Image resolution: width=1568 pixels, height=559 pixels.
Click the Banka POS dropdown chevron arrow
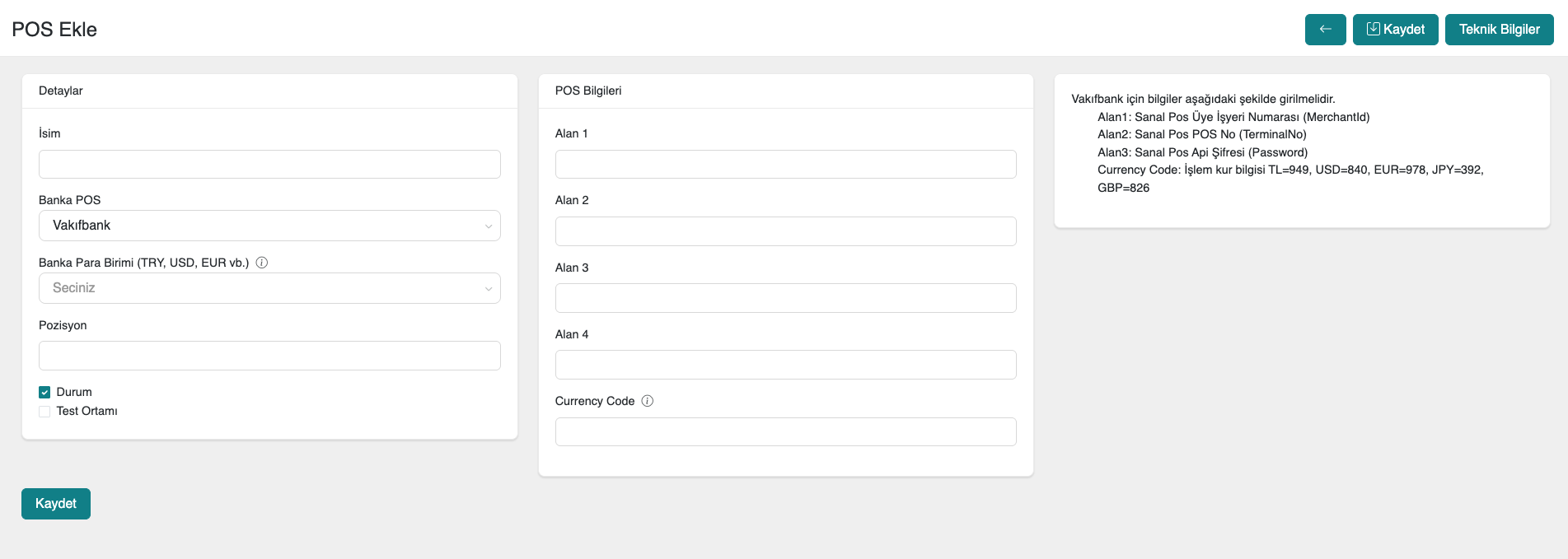pos(488,226)
